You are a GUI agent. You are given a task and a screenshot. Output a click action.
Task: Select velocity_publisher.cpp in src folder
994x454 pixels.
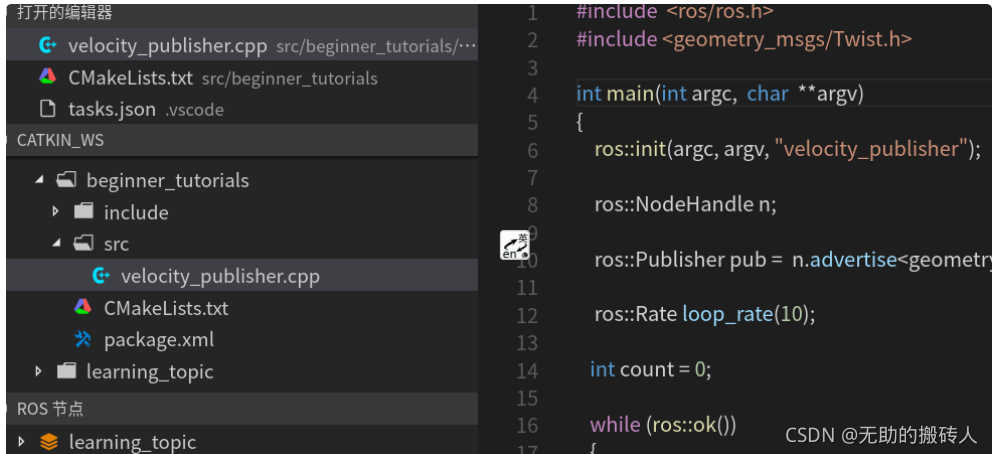242,276
